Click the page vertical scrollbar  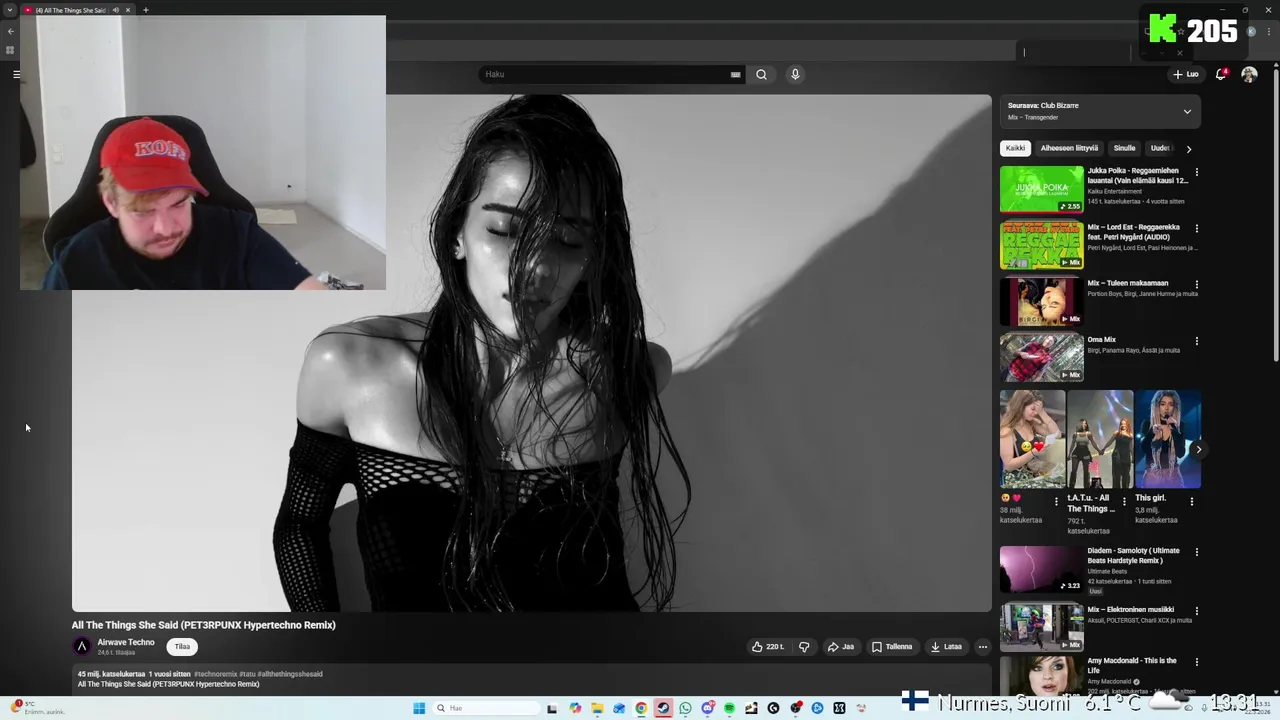tap(1275, 220)
